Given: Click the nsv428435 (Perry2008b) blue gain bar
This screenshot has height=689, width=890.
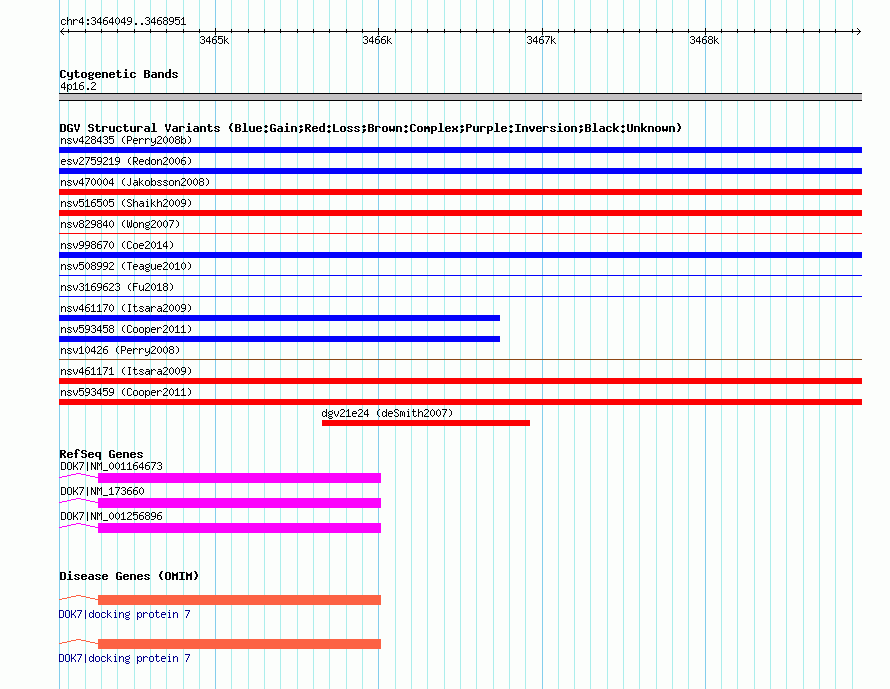Looking at the screenshot, I should coord(460,150).
